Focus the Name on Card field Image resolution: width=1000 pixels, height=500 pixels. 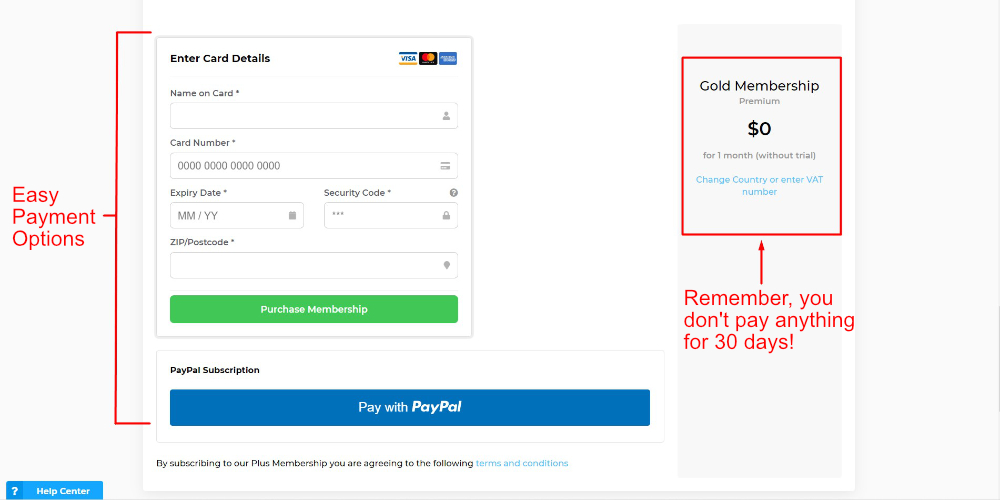[x=314, y=116]
